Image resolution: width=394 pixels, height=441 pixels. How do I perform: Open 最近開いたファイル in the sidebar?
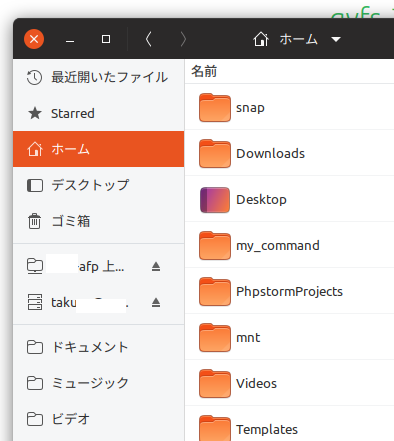point(99,77)
